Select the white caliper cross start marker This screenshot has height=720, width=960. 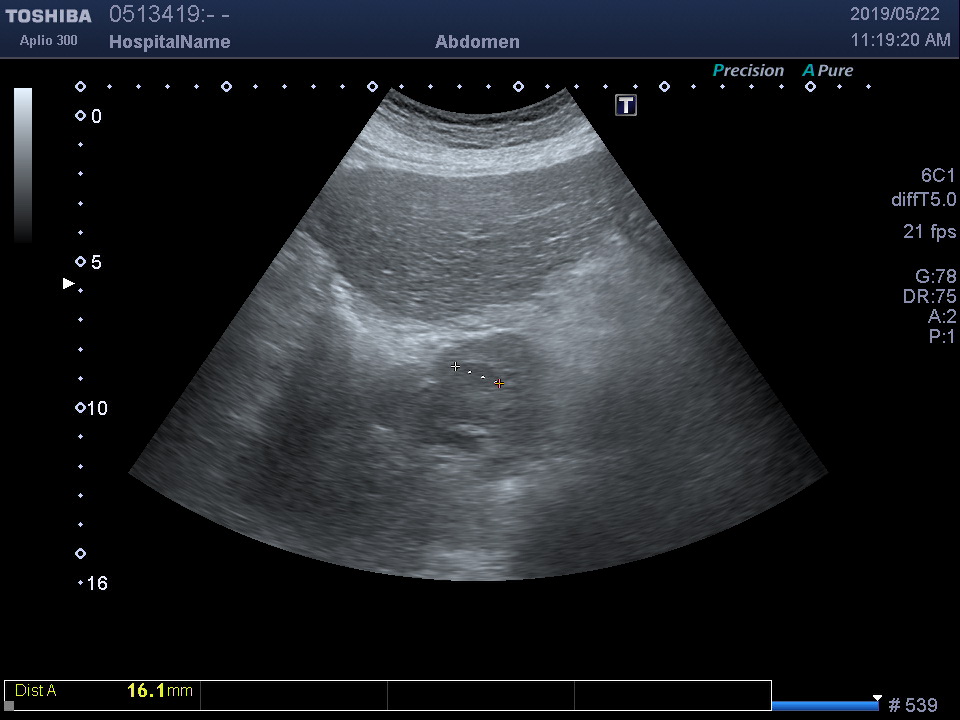click(x=456, y=367)
